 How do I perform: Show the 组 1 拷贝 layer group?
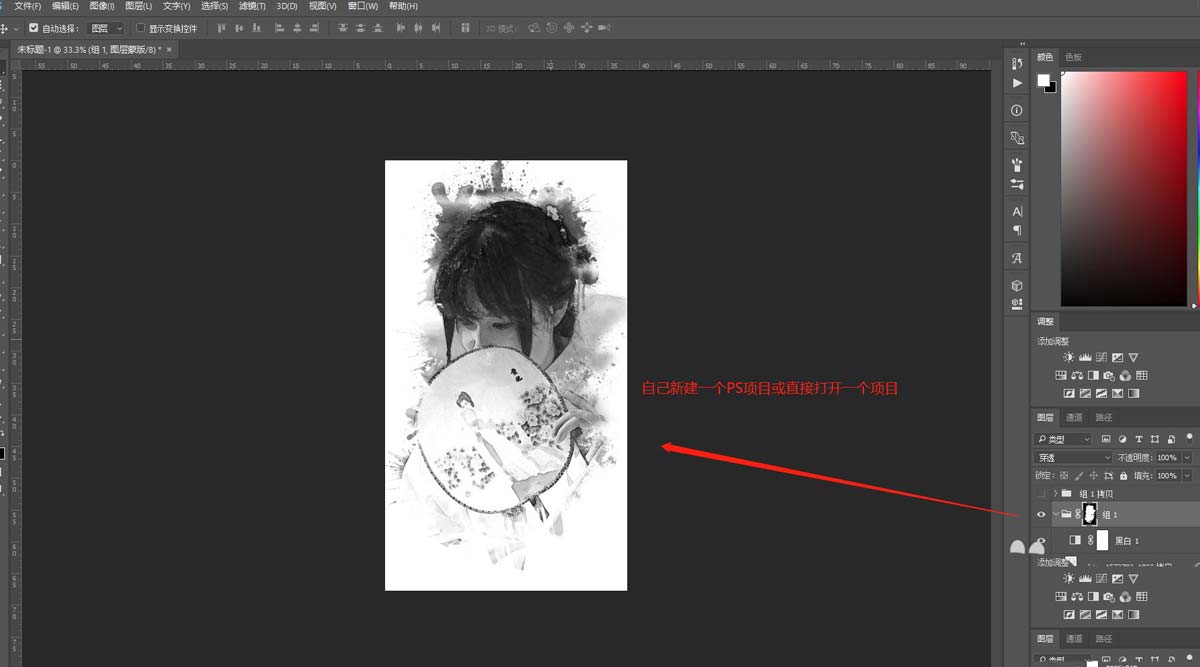(x=1041, y=493)
